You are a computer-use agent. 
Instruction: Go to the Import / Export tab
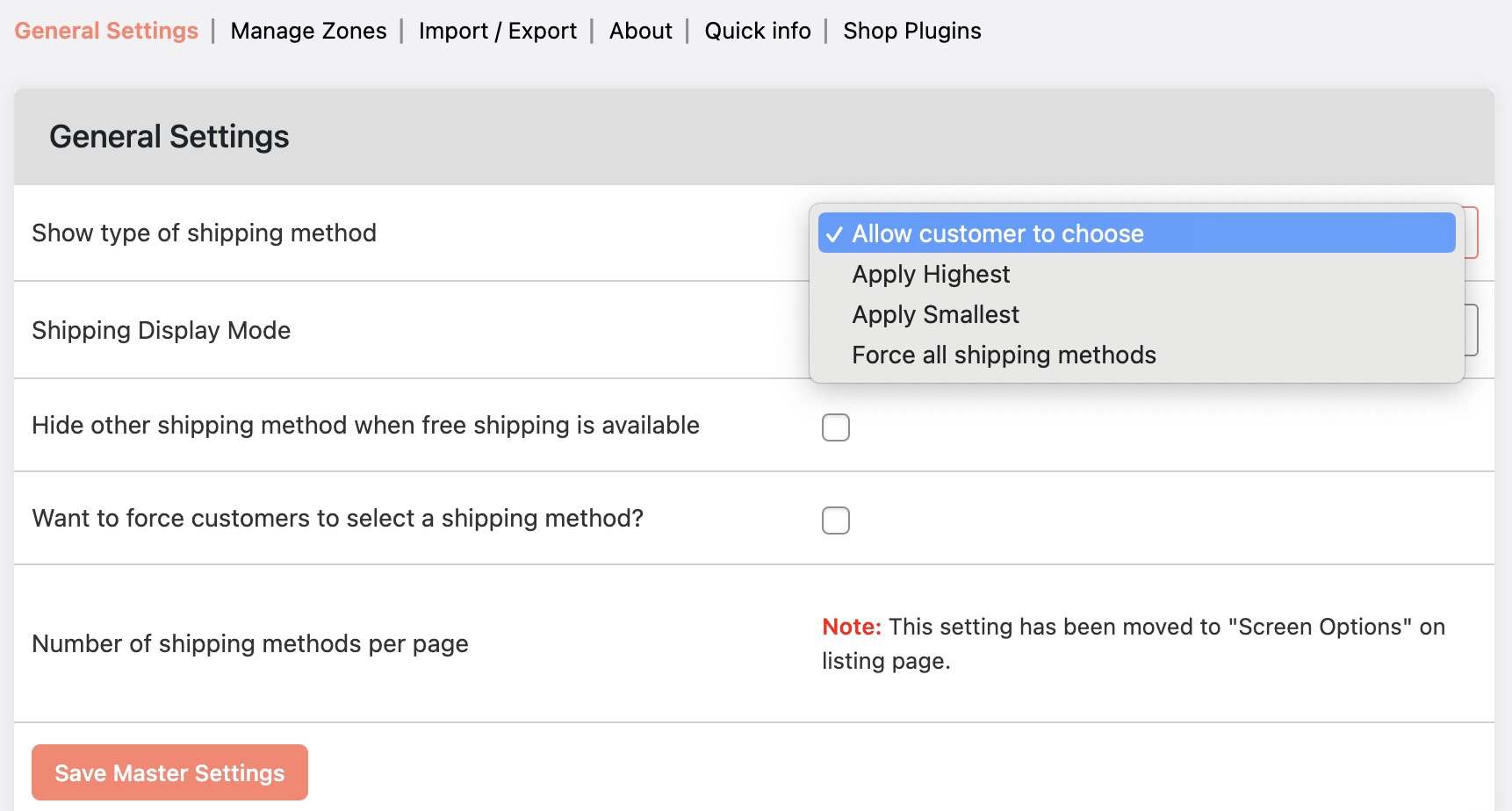click(497, 31)
